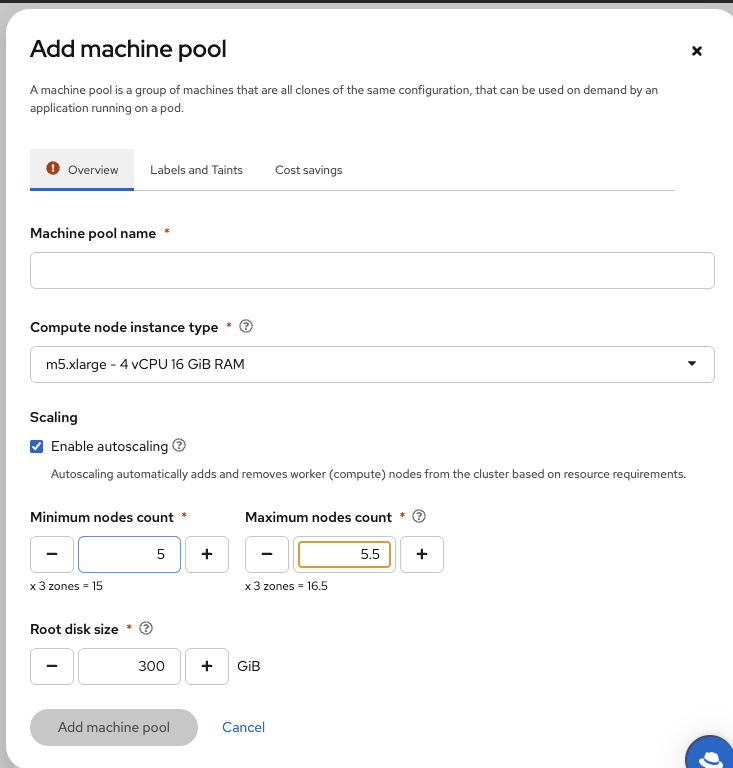Click help icon beside Root disk size

click(146, 629)
